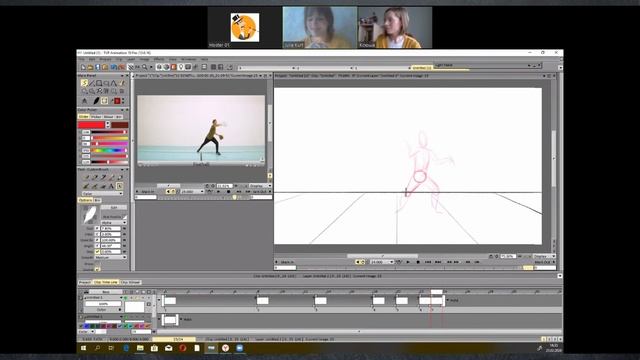Click first layer Color blending mode button
Viewport: 640px width, 360px height.
click(x=102, y=310)
